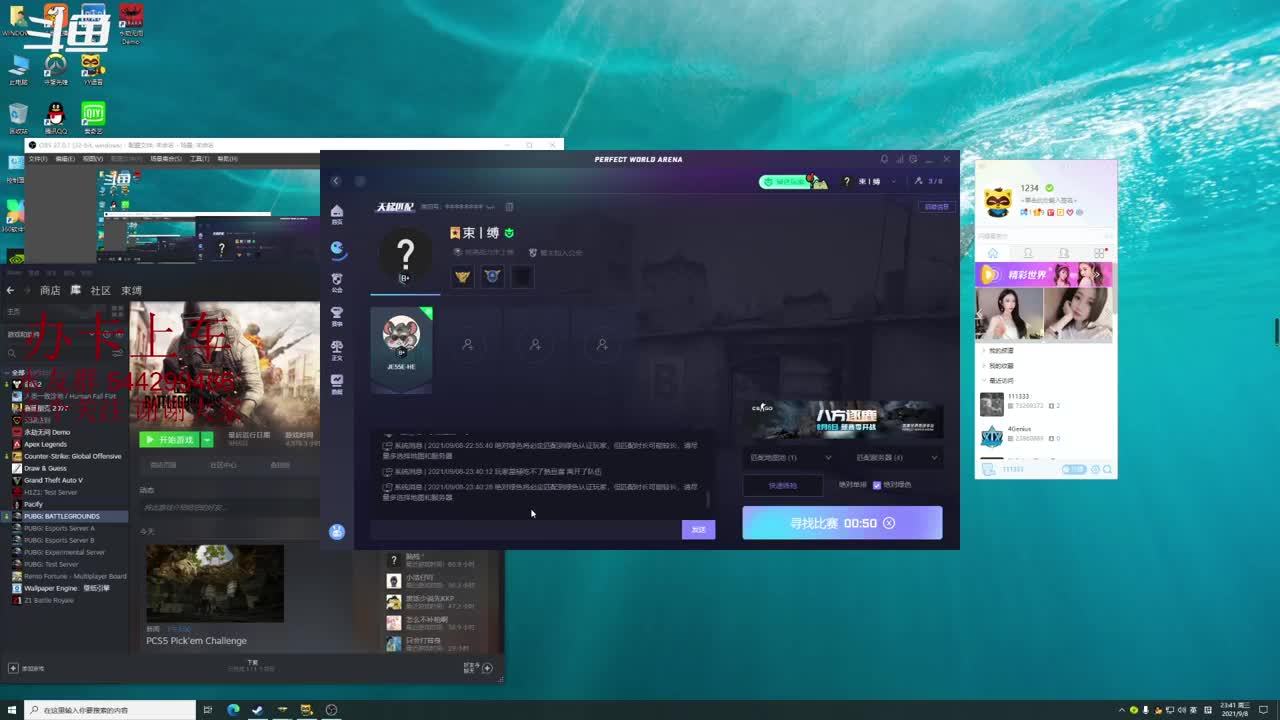This screenshot has width=1280, height=720.
Task: Open the trophy tournament icon in Arena sidebar
Action: [337, 315]
